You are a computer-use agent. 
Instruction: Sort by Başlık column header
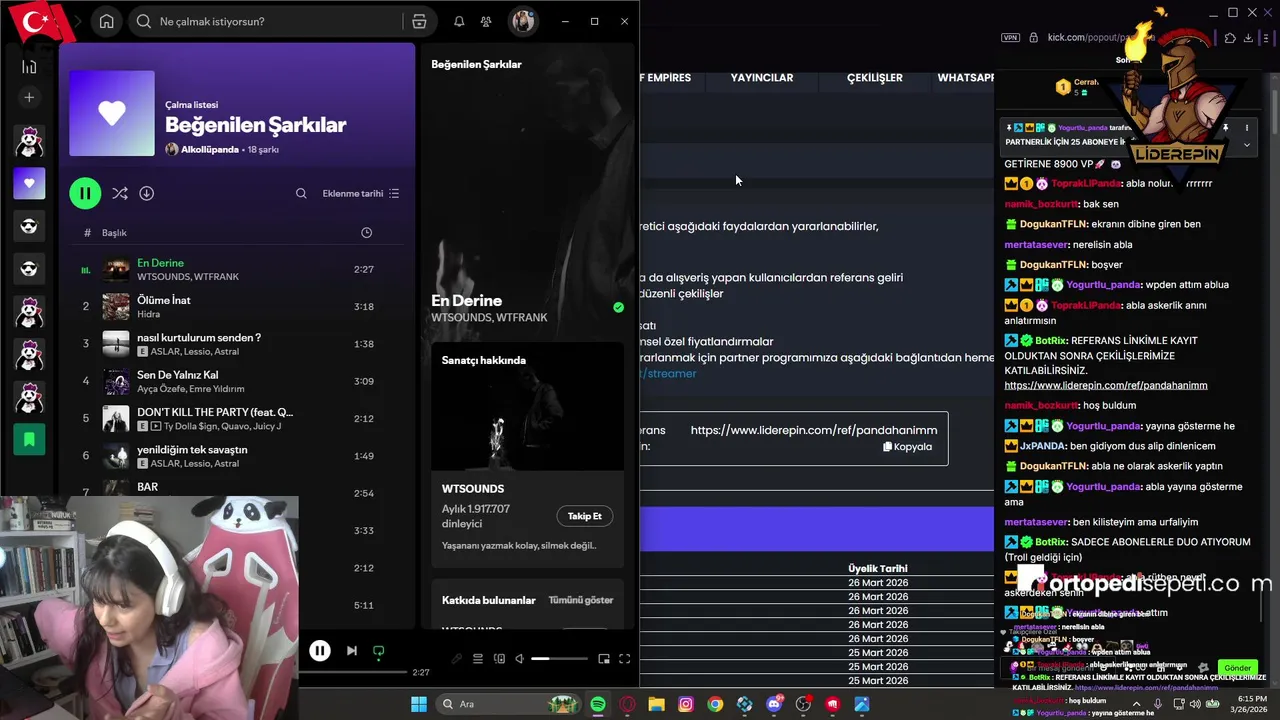(x=114, y=232)
